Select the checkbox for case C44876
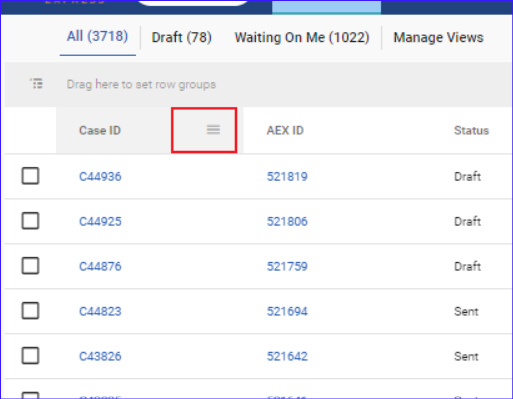The image size is (513, 399). coord(30,266)
